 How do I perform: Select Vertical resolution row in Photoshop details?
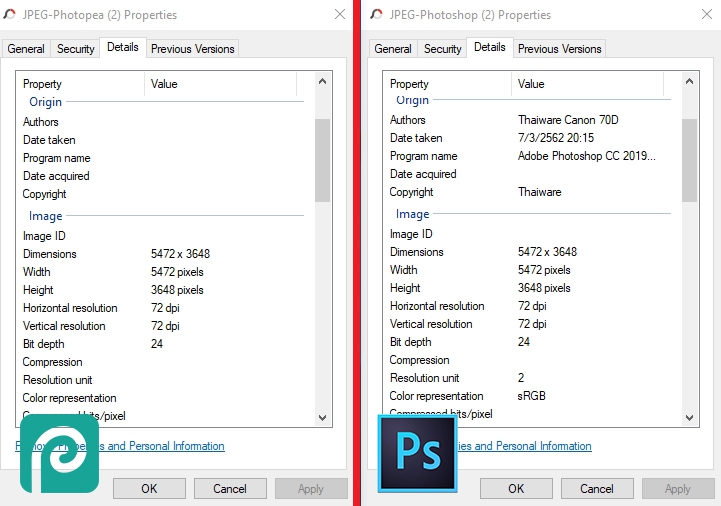[532, 324]
